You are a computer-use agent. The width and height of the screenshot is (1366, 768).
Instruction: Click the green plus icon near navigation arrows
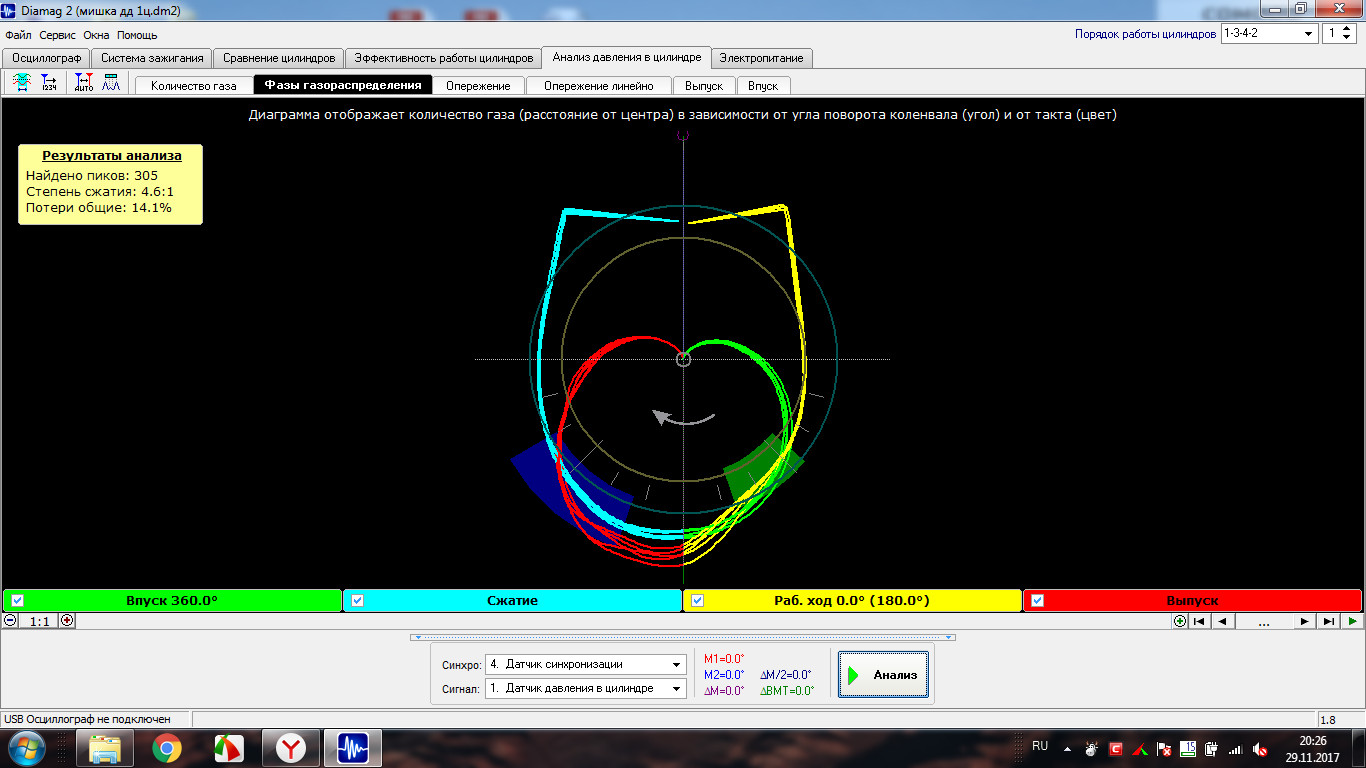pos(1180,621)
